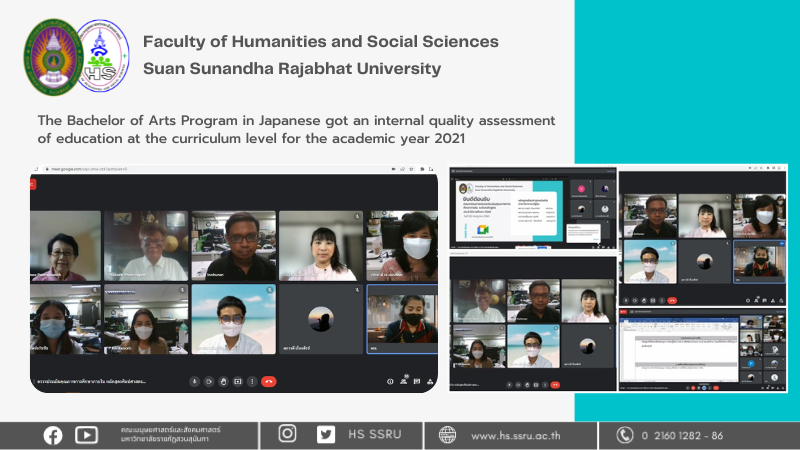Screen dimensions: 800x450
Task: Click the Twitter icon in footer
Action: point(326,434)
